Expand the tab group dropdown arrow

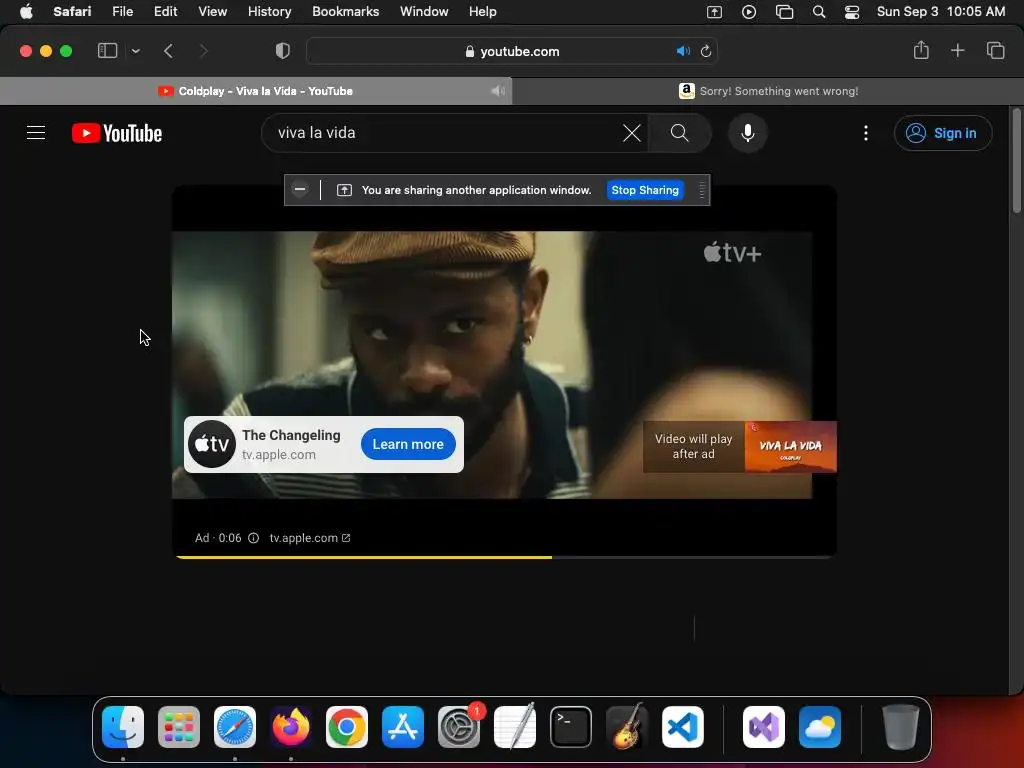point(136,51)
